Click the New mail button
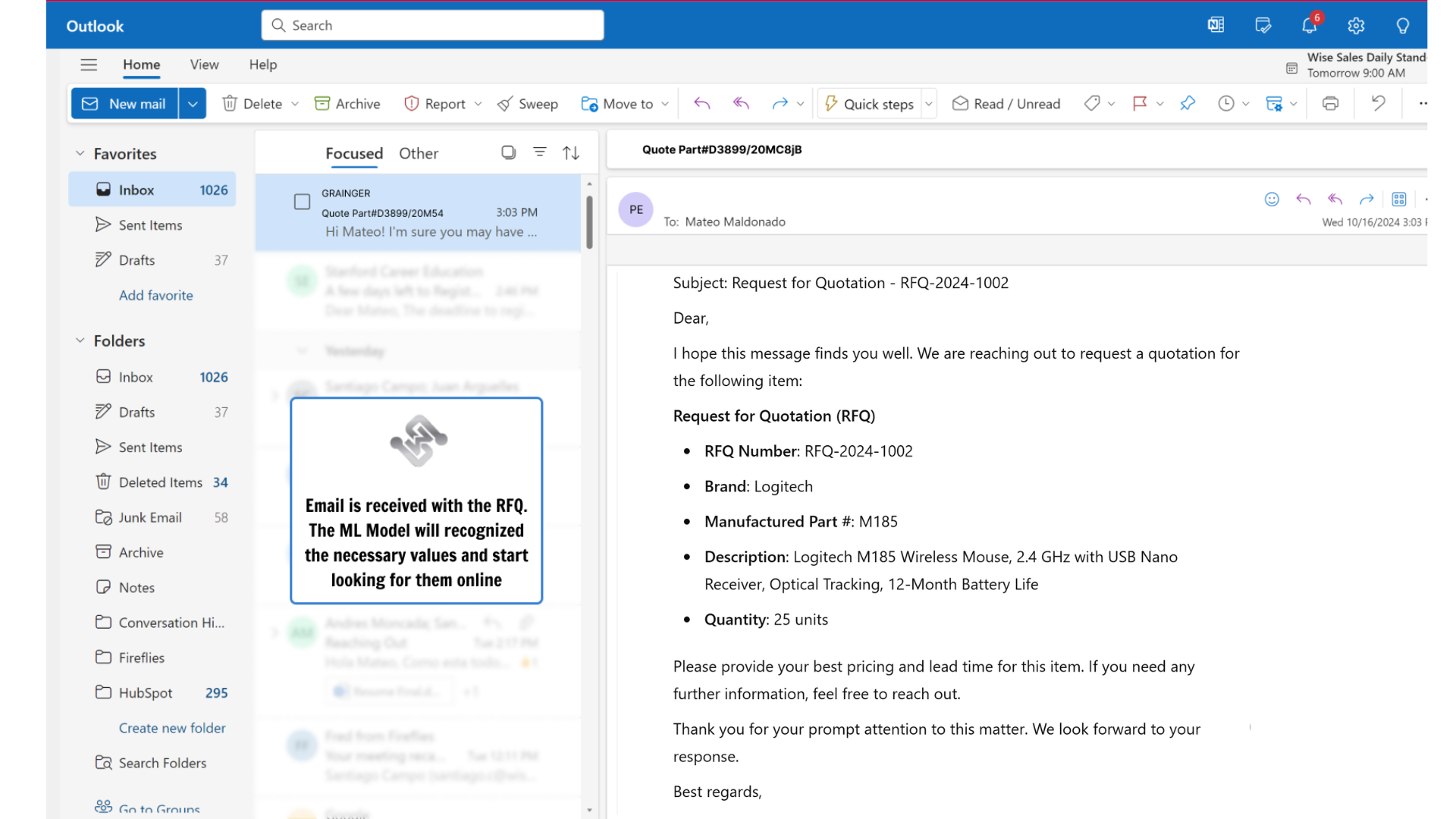The height and width of the screenshot is (819, 1456). tap(125, 104)
